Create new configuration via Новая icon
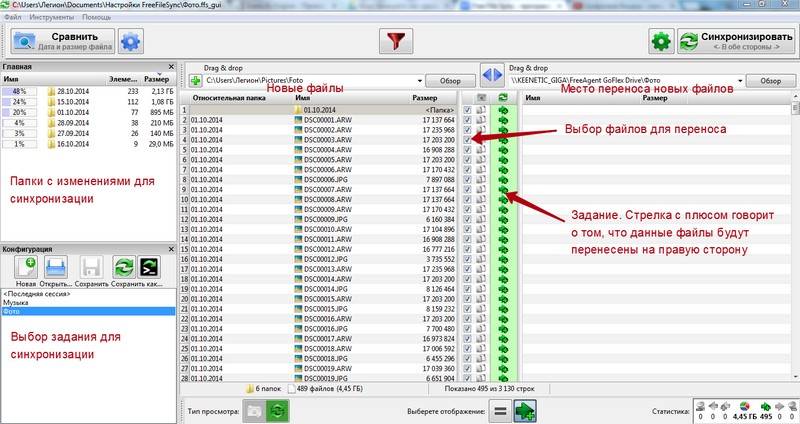Viewport: 800px width, 424px height. pos(26,267)
